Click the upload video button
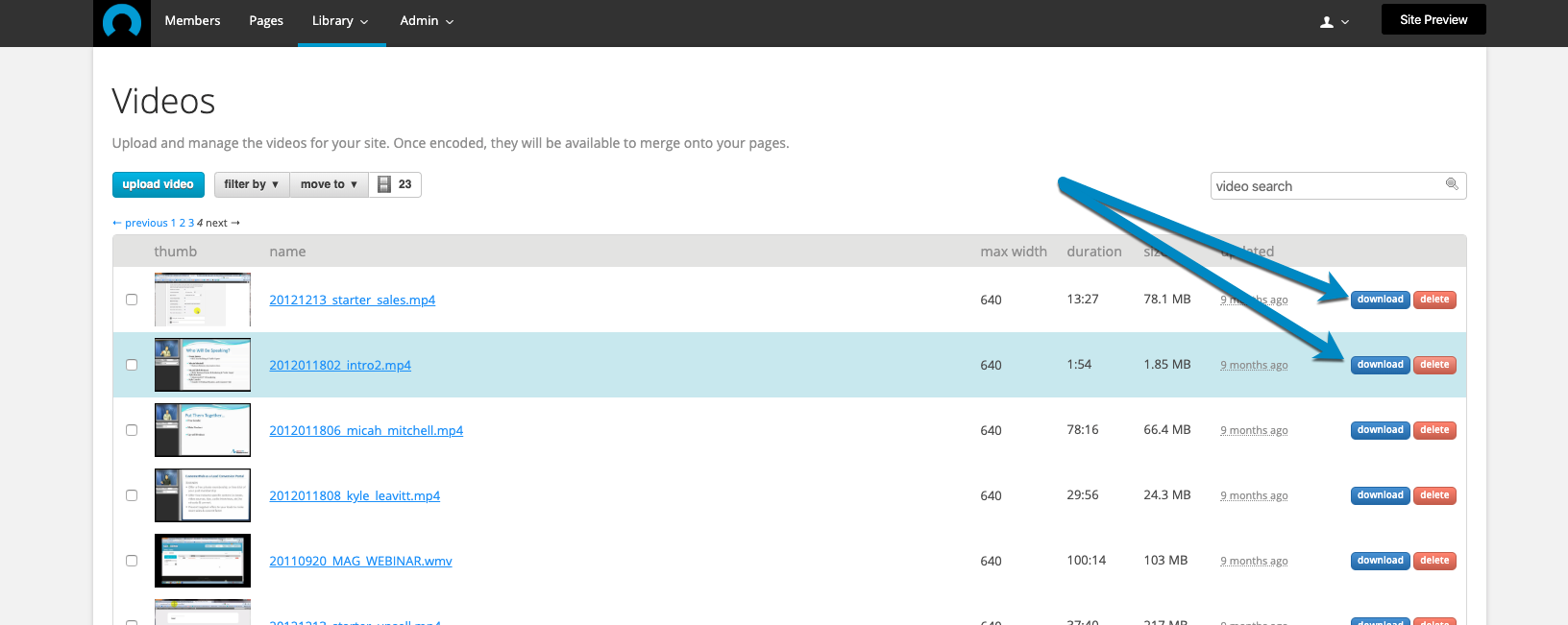1568x625 pixels. tap(158, 184)
